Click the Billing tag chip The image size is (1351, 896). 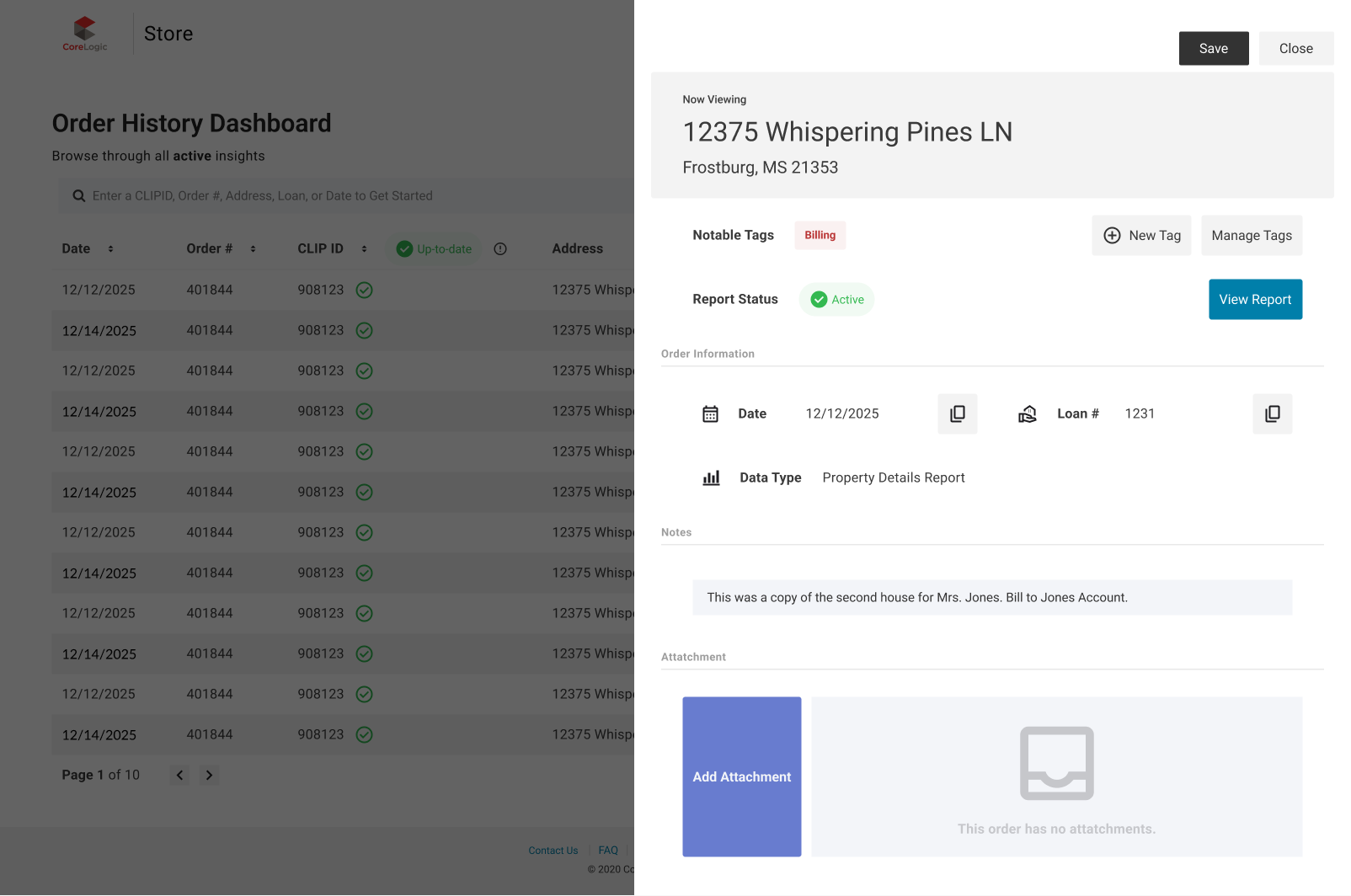pyautogui.click(x=820, y=235)
